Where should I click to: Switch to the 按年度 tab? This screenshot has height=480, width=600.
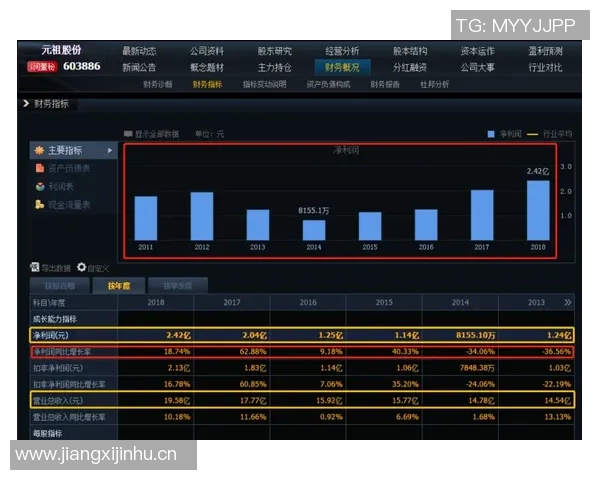(x=119, y=285)
